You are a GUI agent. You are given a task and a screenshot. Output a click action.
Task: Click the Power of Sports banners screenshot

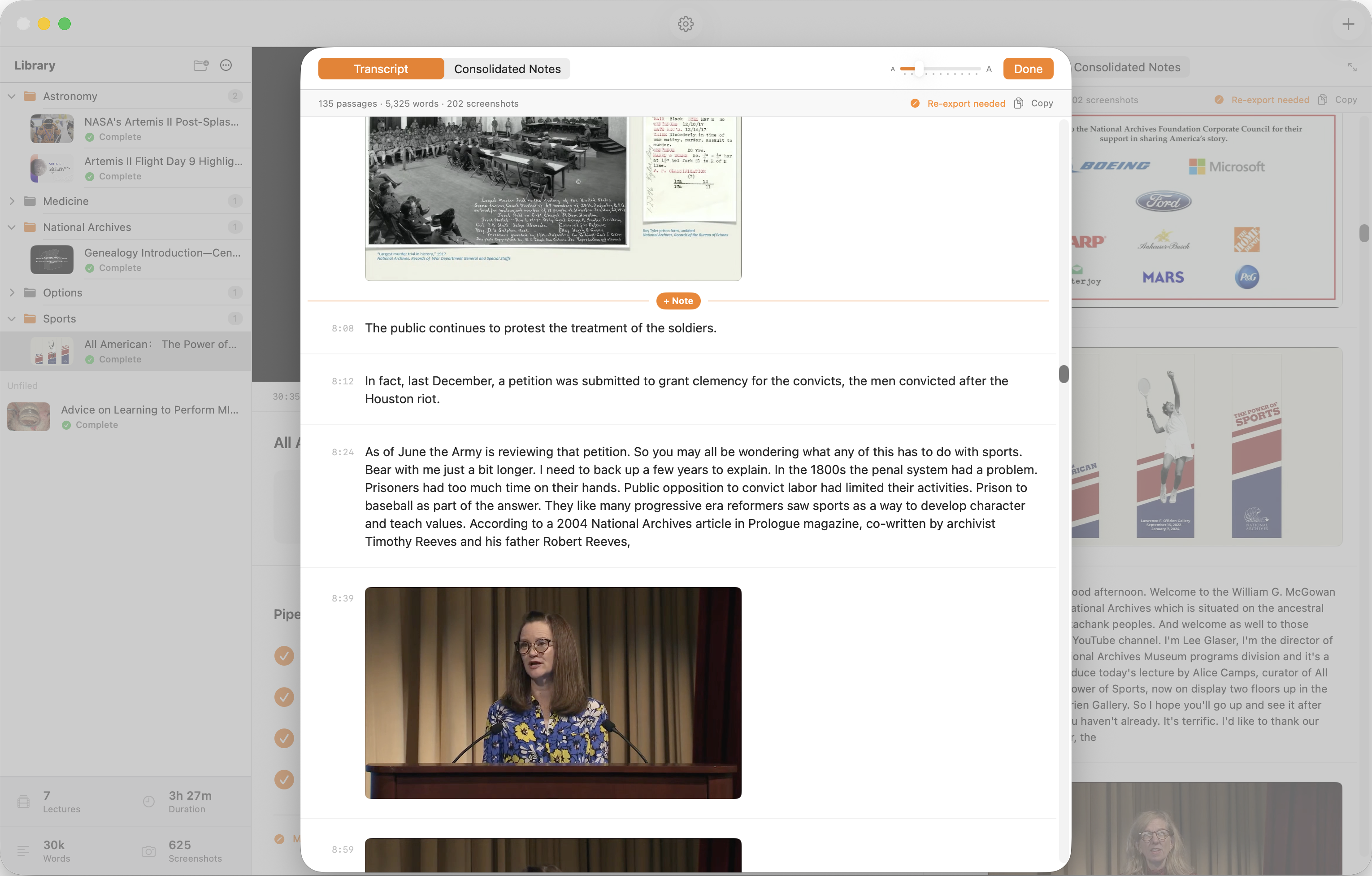(1206, 446)
